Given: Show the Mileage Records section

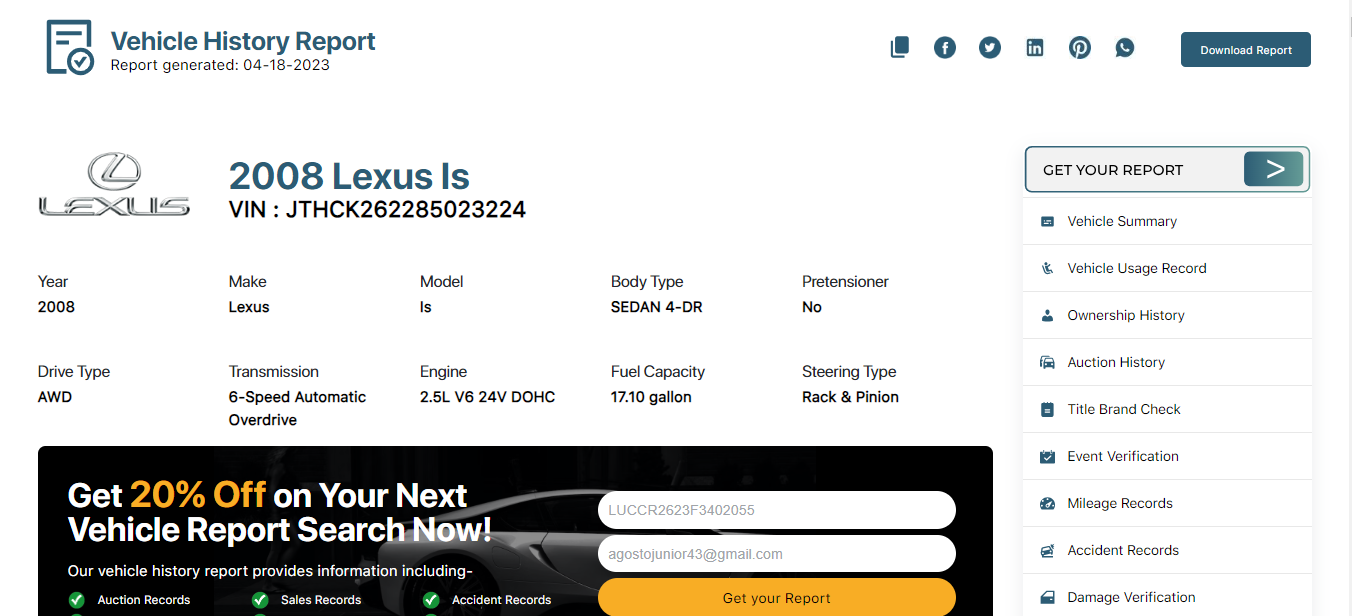Looking at the screenshot, I should pyautogui.click(x=1167, y=503).
